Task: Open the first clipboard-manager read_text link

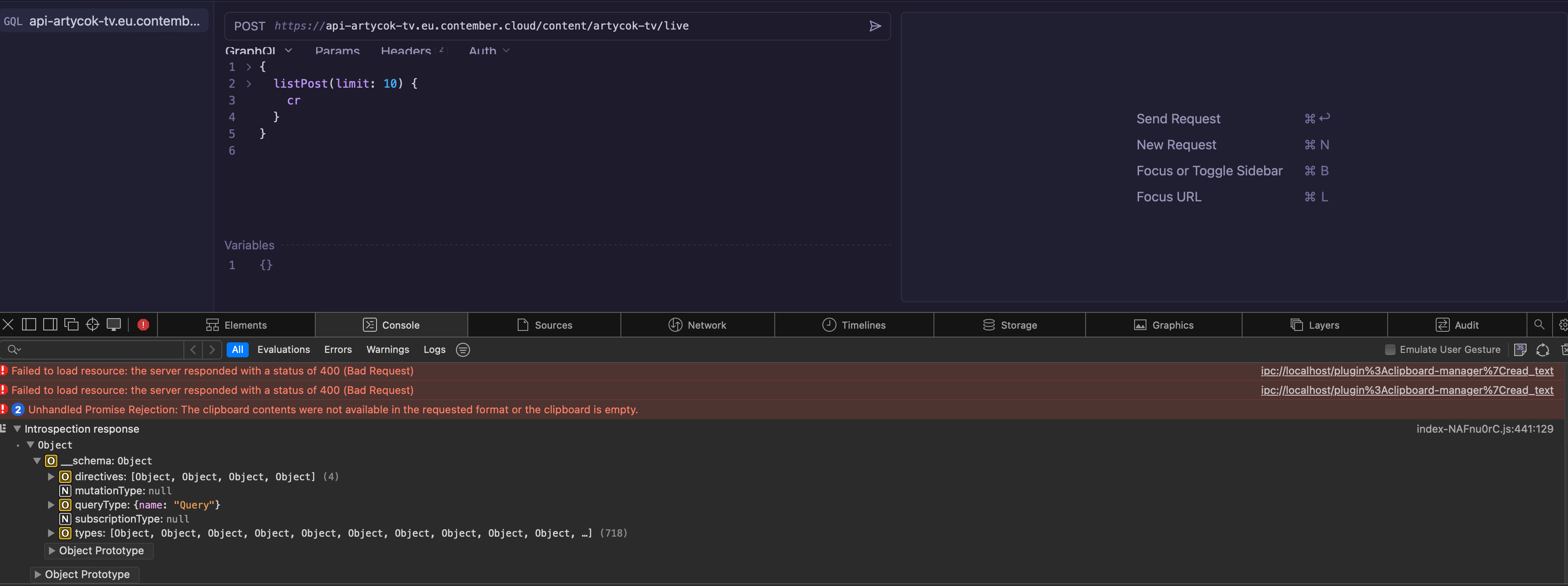Action: tap(1407, 371)
